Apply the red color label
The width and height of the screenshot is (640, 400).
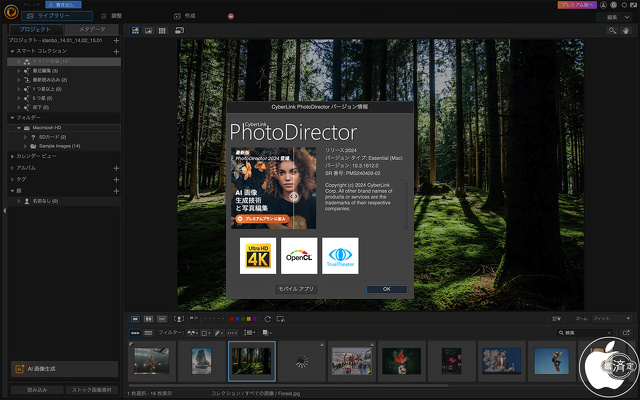click(x=231, y=319)
